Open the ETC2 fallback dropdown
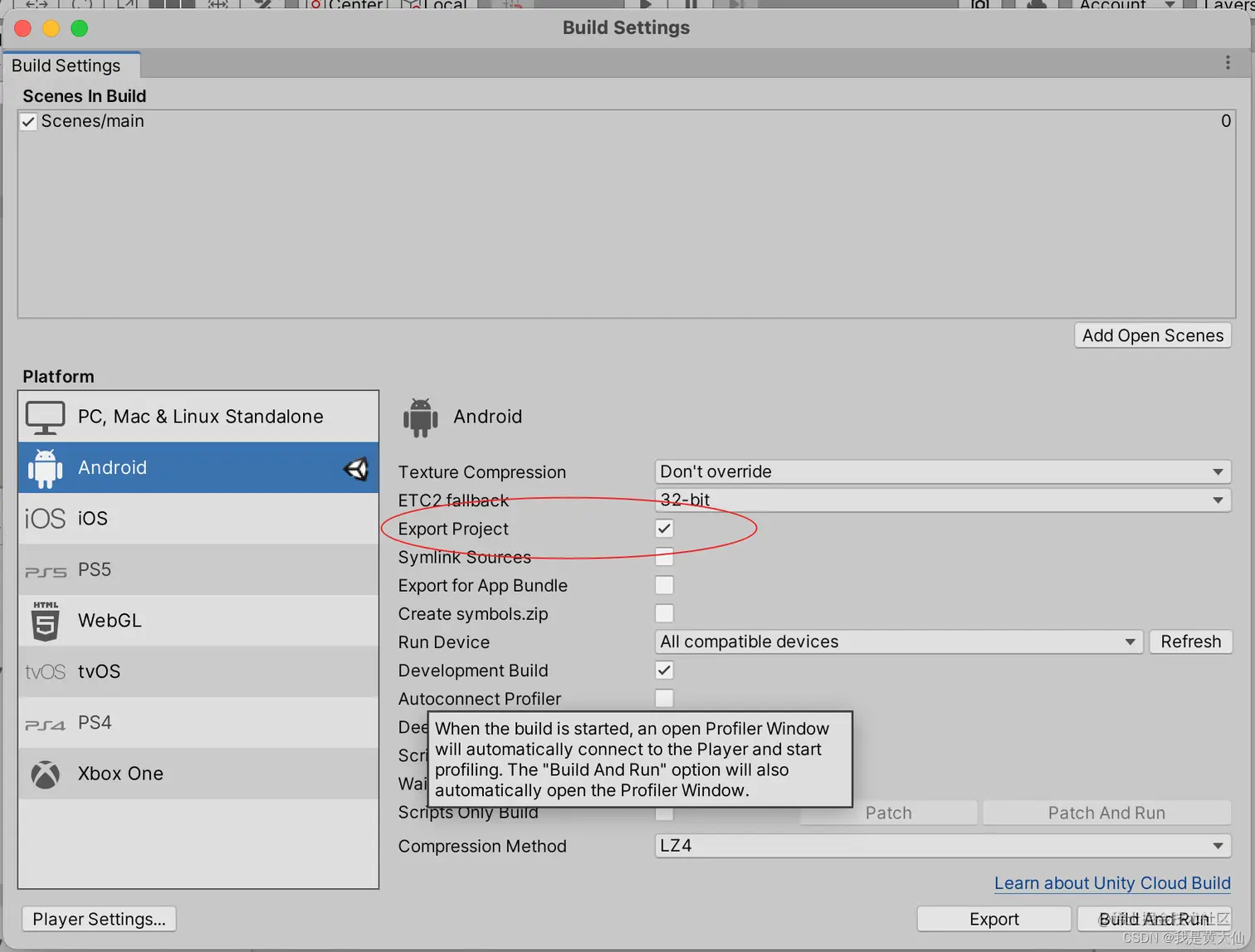The width and height of the screenshot is (1255, 952). point(942,500)
